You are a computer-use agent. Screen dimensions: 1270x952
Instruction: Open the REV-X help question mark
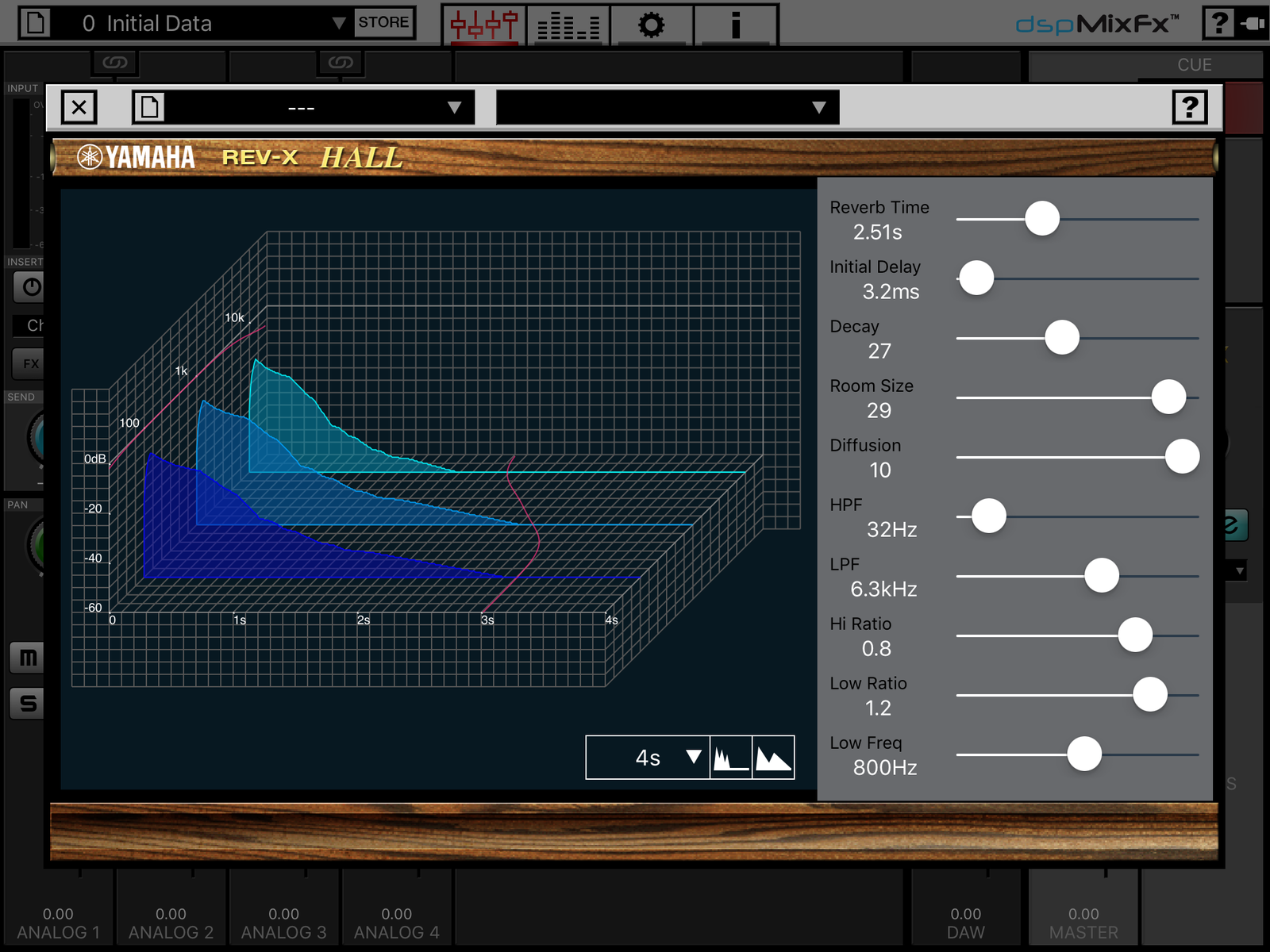pos(1189,107)
